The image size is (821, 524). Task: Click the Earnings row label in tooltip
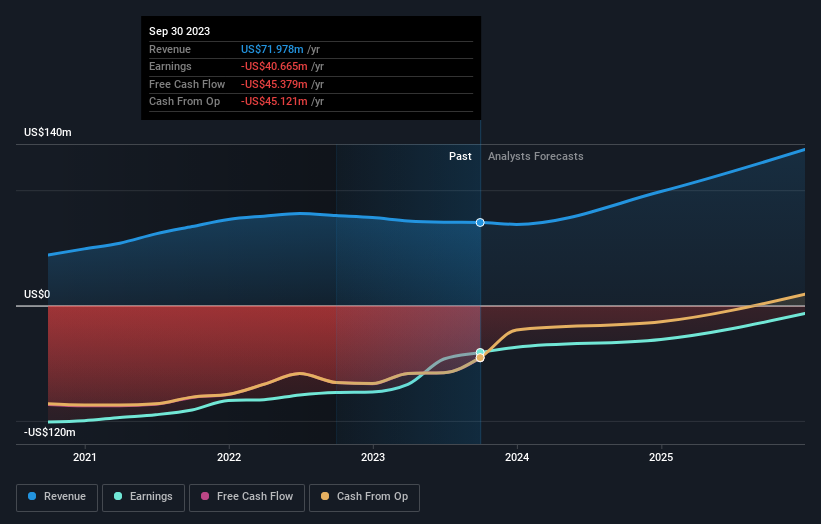click(170, 66)
